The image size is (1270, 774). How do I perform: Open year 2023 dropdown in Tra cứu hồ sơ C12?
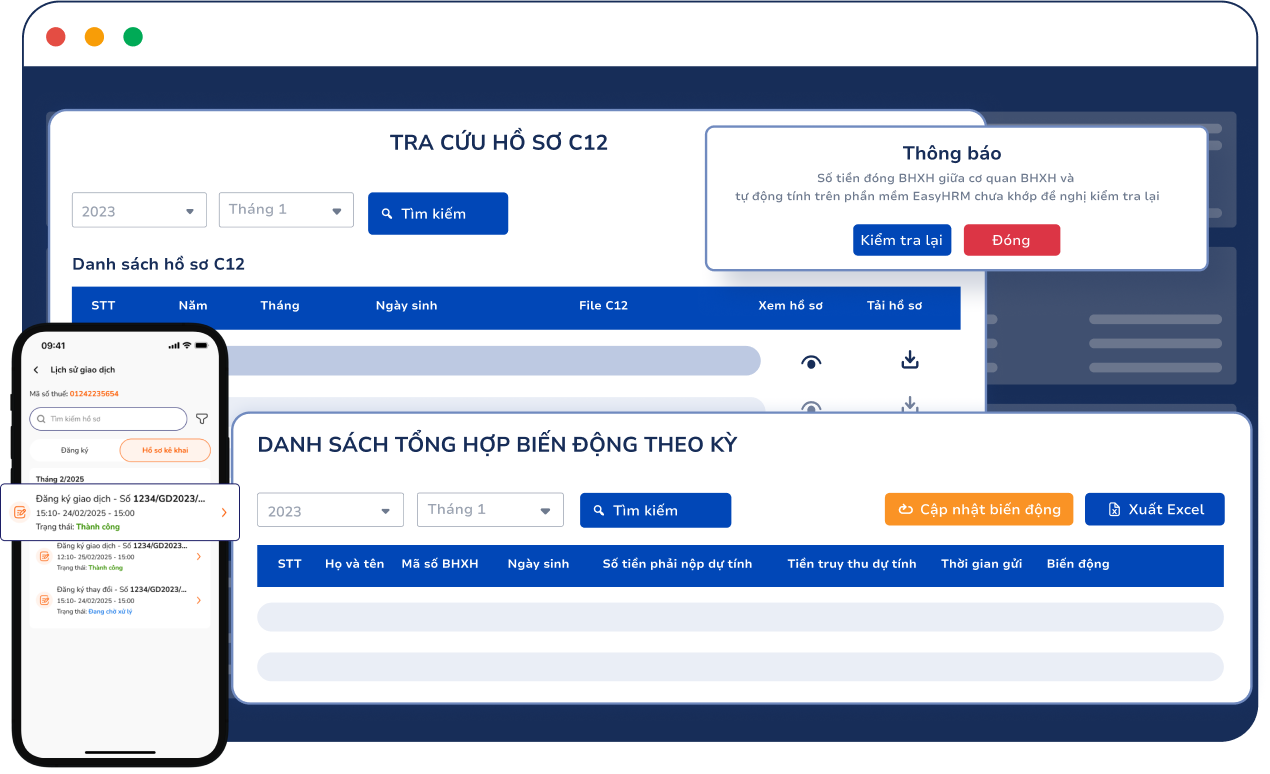click(x=139, y=211)
